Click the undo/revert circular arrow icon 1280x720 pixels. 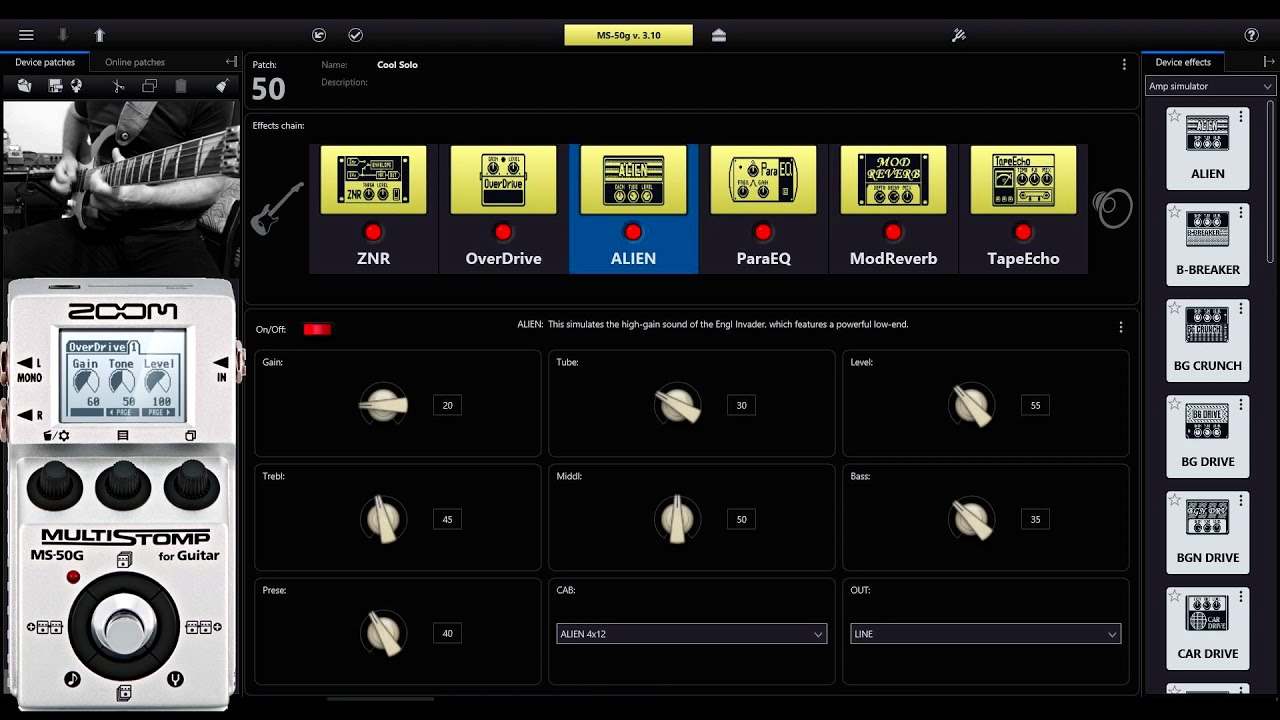pos(319,35)
